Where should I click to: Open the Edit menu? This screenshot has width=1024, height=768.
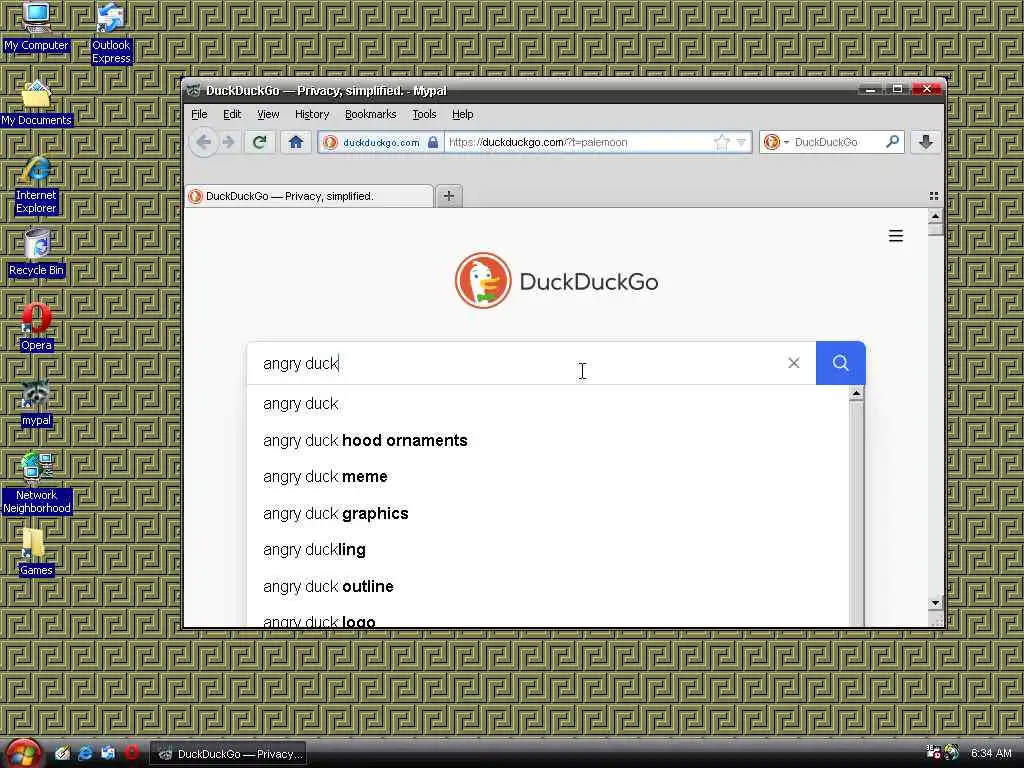232,114
